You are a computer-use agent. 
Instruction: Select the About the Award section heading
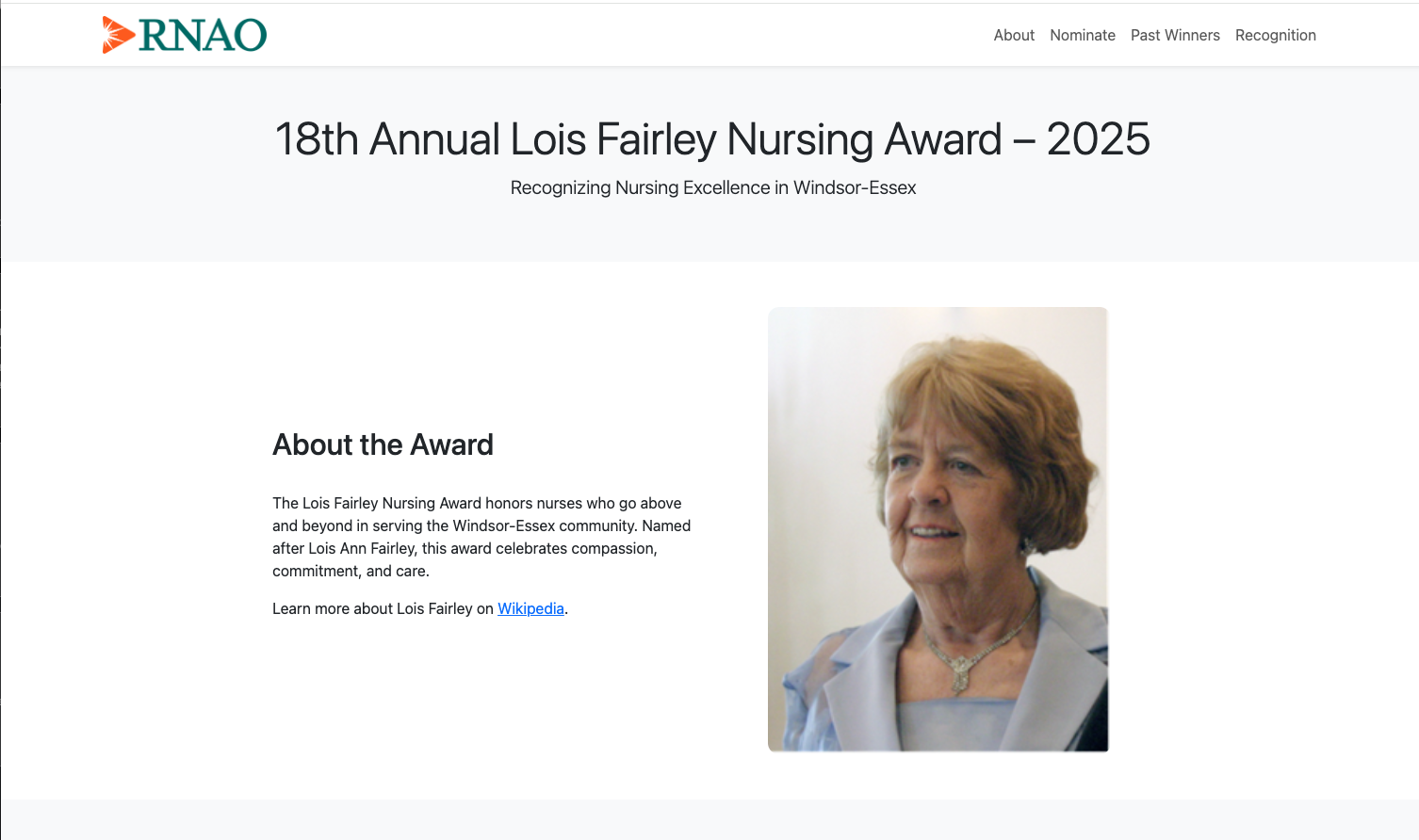(383, 444)
